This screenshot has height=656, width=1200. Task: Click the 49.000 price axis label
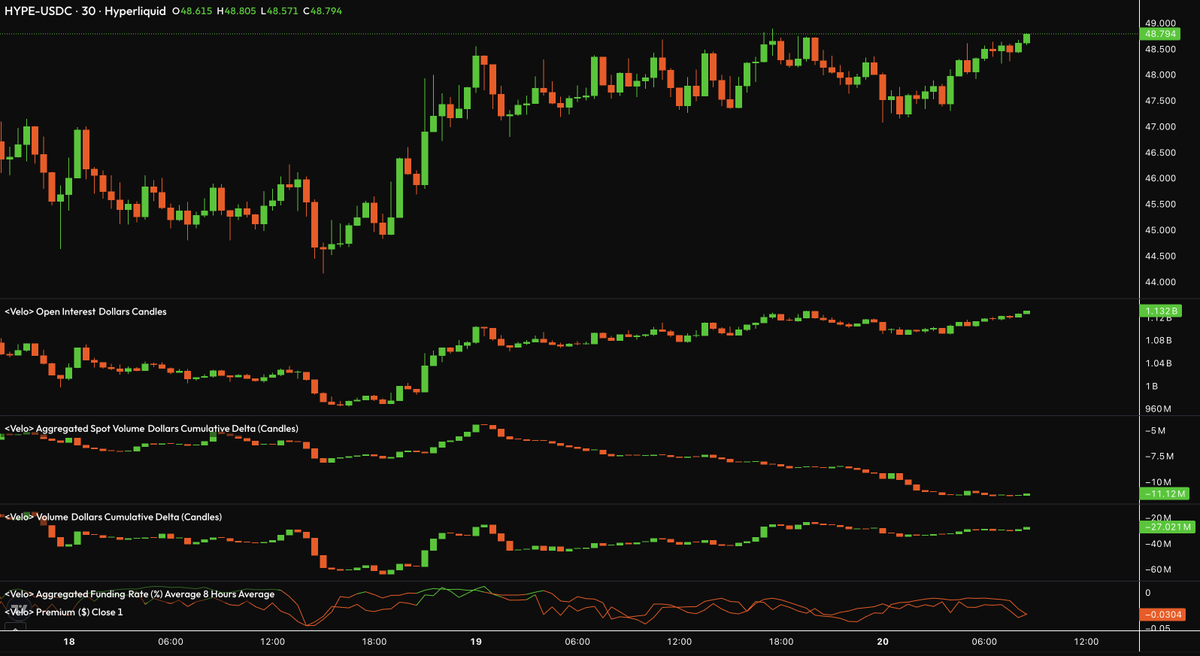tap(1160, 23)
